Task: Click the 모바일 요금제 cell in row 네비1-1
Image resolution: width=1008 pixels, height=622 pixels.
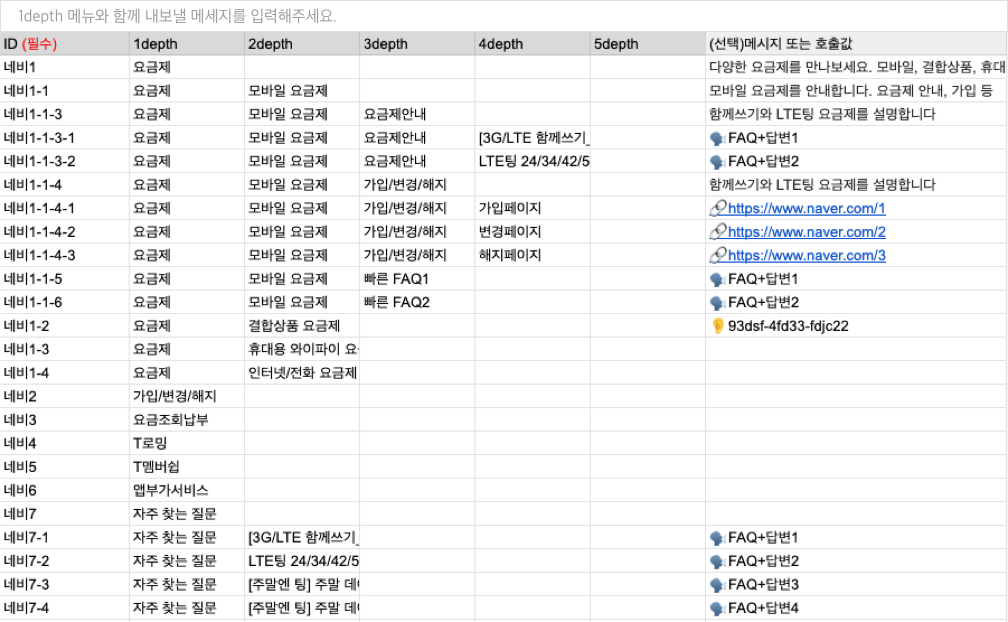Action: pos(302,91)
